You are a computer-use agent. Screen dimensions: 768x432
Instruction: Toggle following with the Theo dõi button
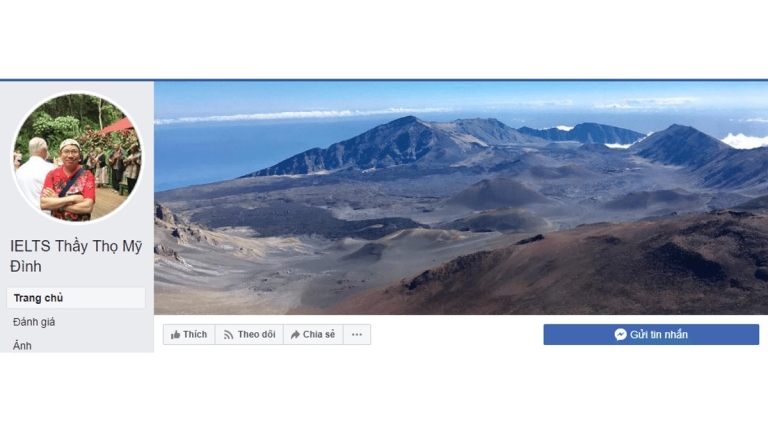tap(249, 335)
